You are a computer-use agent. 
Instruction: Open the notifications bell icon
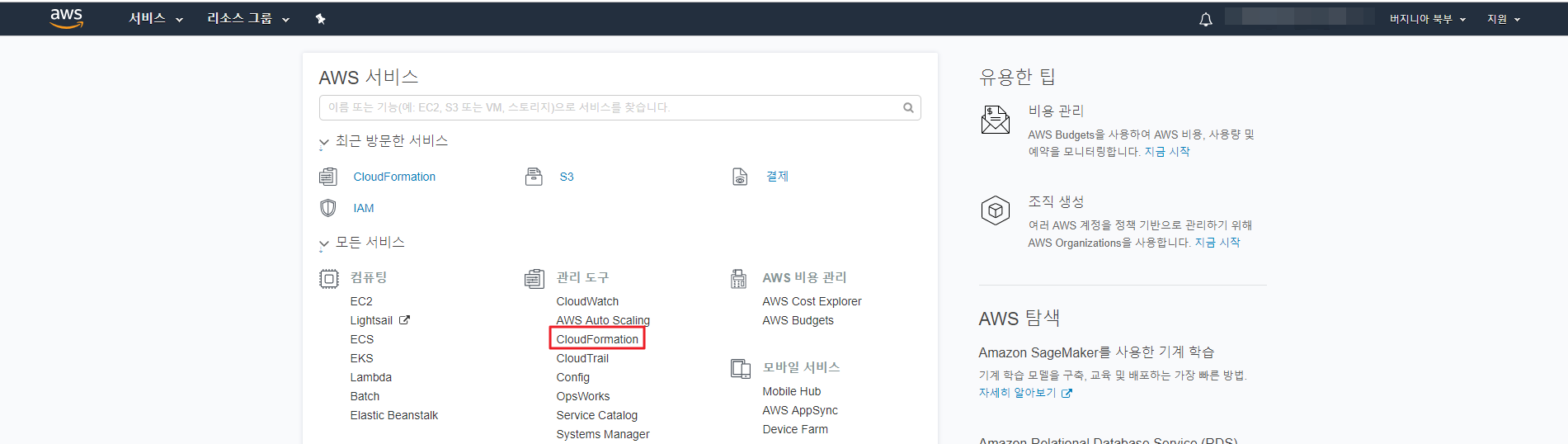(x=1205, y=19)
